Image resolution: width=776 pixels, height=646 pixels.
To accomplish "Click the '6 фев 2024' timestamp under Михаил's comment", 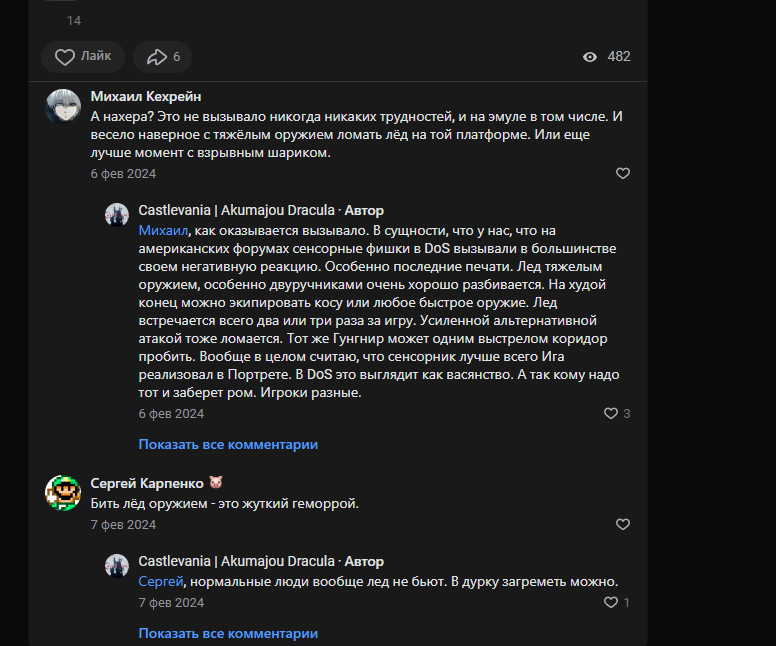I will pyautogui.click(x=123, y=174).
